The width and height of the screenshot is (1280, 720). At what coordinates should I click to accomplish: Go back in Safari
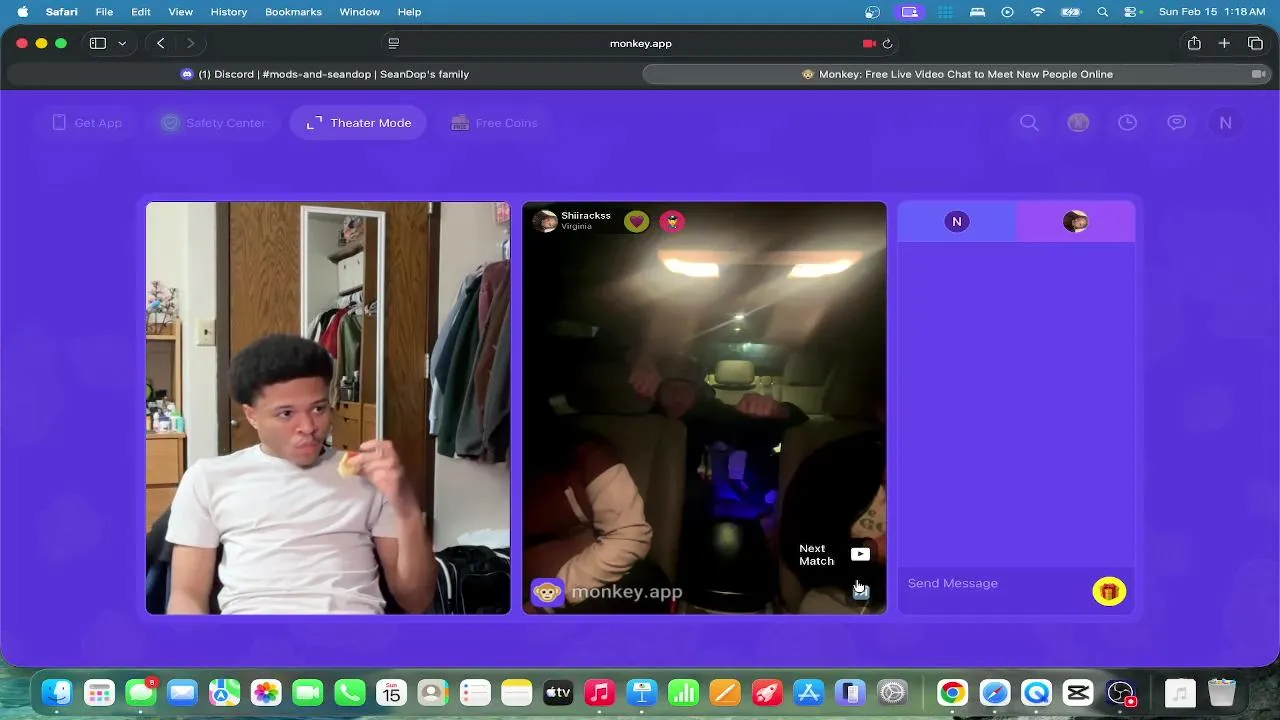point(161,44)
